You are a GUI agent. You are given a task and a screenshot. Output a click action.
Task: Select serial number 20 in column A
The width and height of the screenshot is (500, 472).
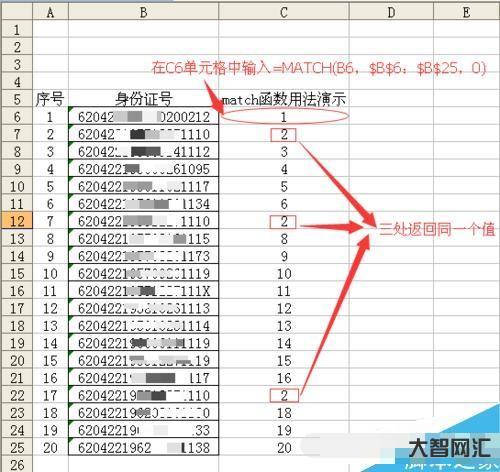click(50, 447)
